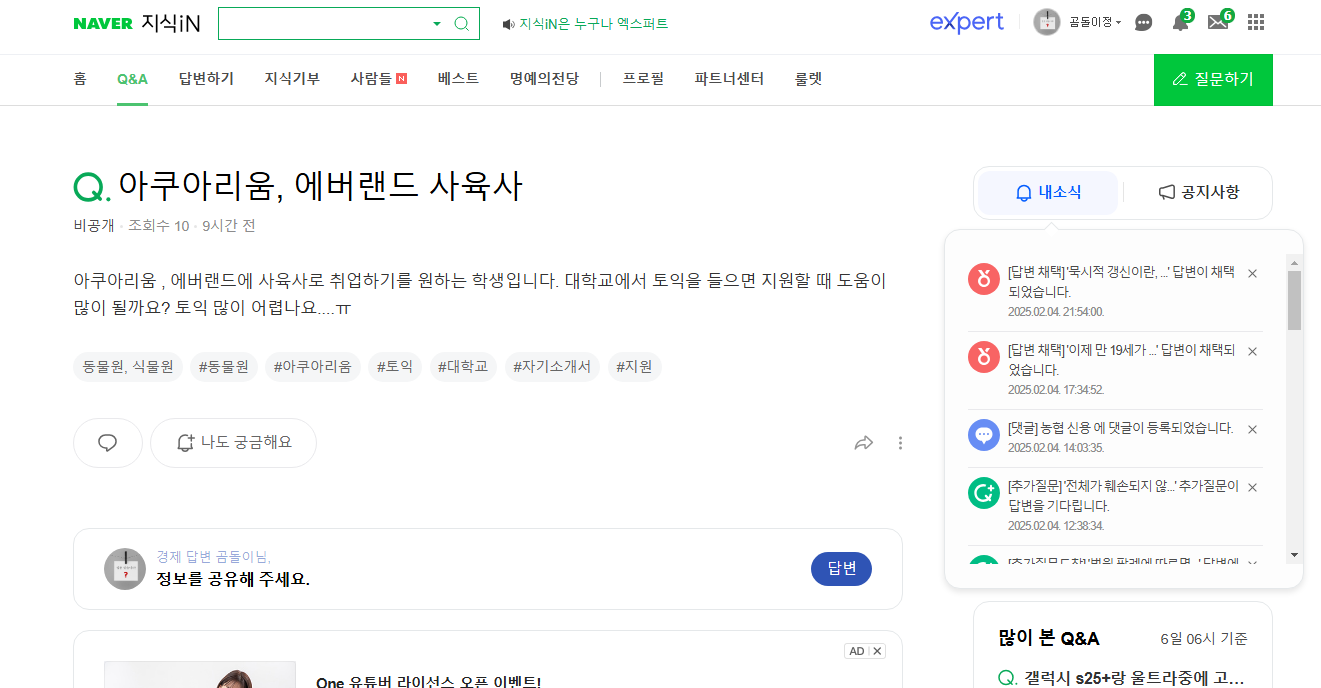1321x688 pixels.
Task: Open the notification bell with badge 3
Action: coord(1181,22)
